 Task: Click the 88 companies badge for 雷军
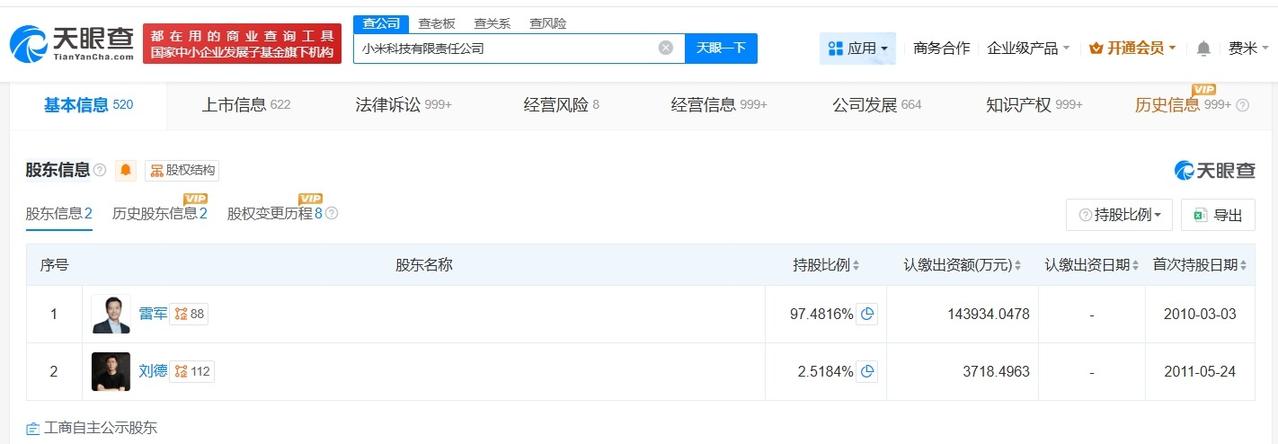coord(189,314)
